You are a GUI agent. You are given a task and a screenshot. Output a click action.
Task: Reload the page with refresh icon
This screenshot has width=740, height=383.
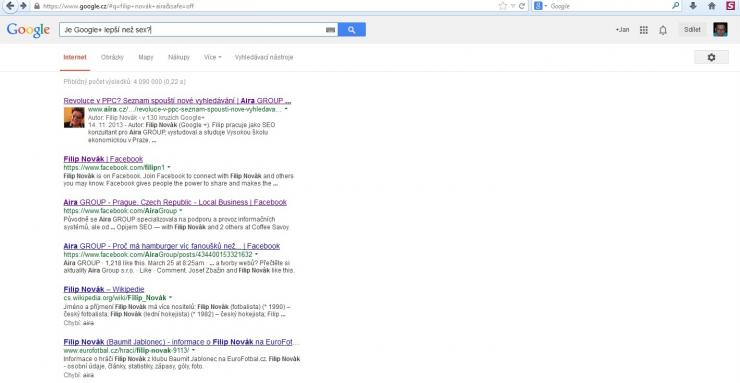[x=521, y=6]
